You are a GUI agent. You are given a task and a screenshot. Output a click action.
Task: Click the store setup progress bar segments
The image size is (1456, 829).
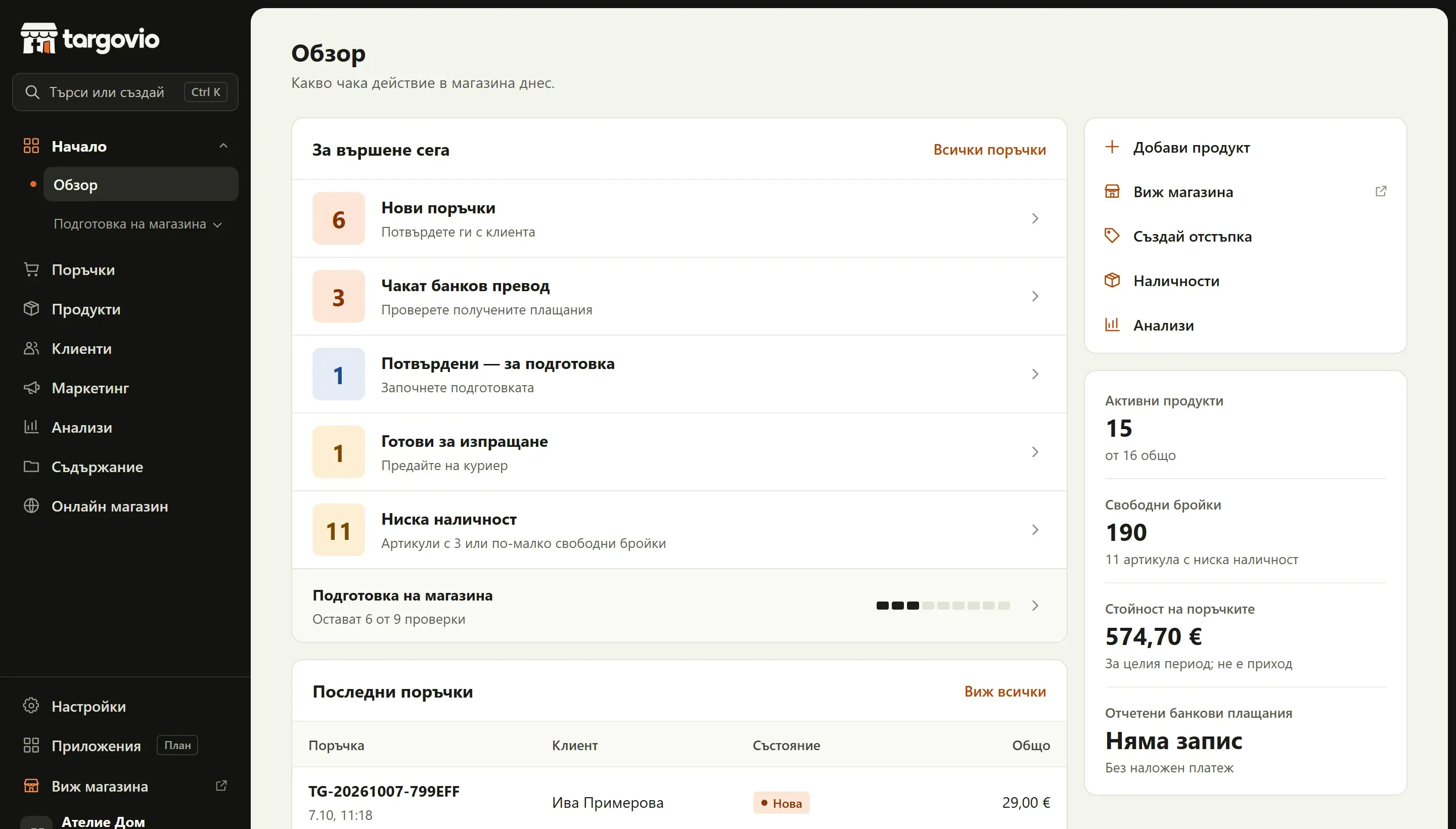pyautogui.click(x=943, y=606)
